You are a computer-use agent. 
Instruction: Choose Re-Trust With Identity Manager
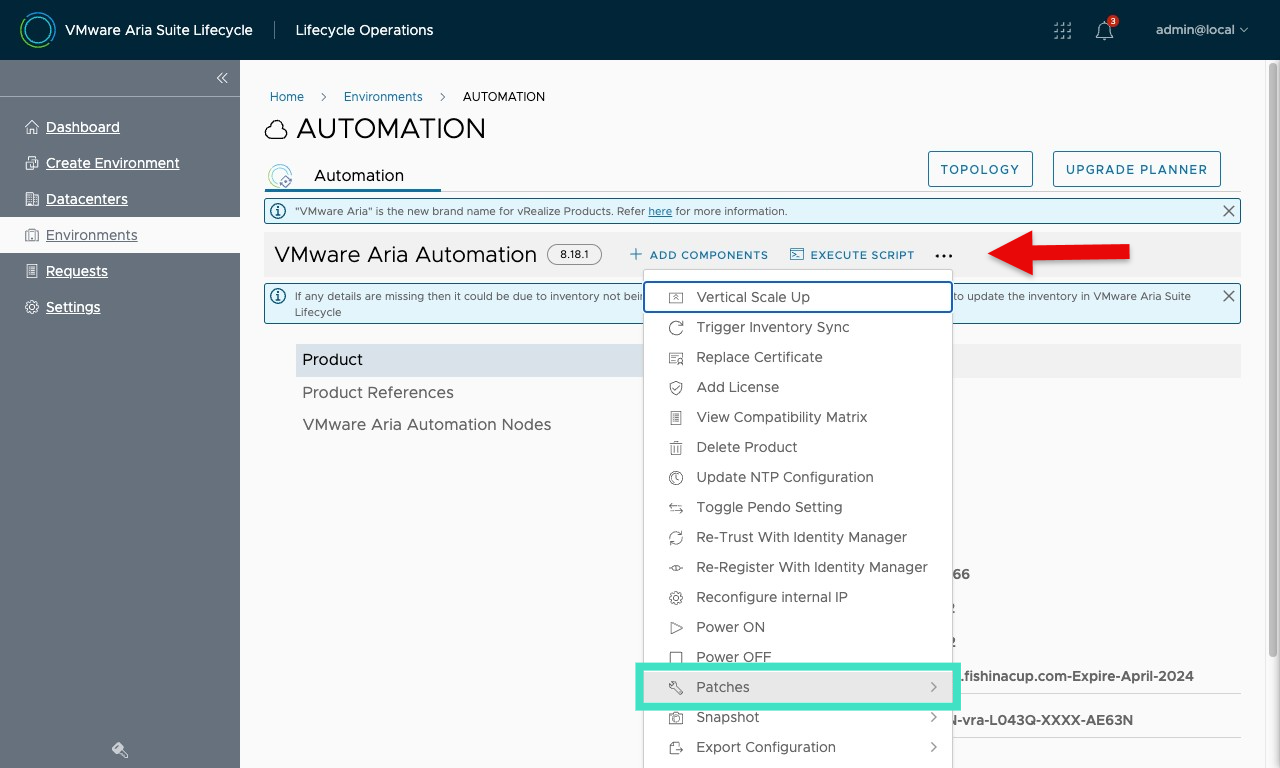798,537
